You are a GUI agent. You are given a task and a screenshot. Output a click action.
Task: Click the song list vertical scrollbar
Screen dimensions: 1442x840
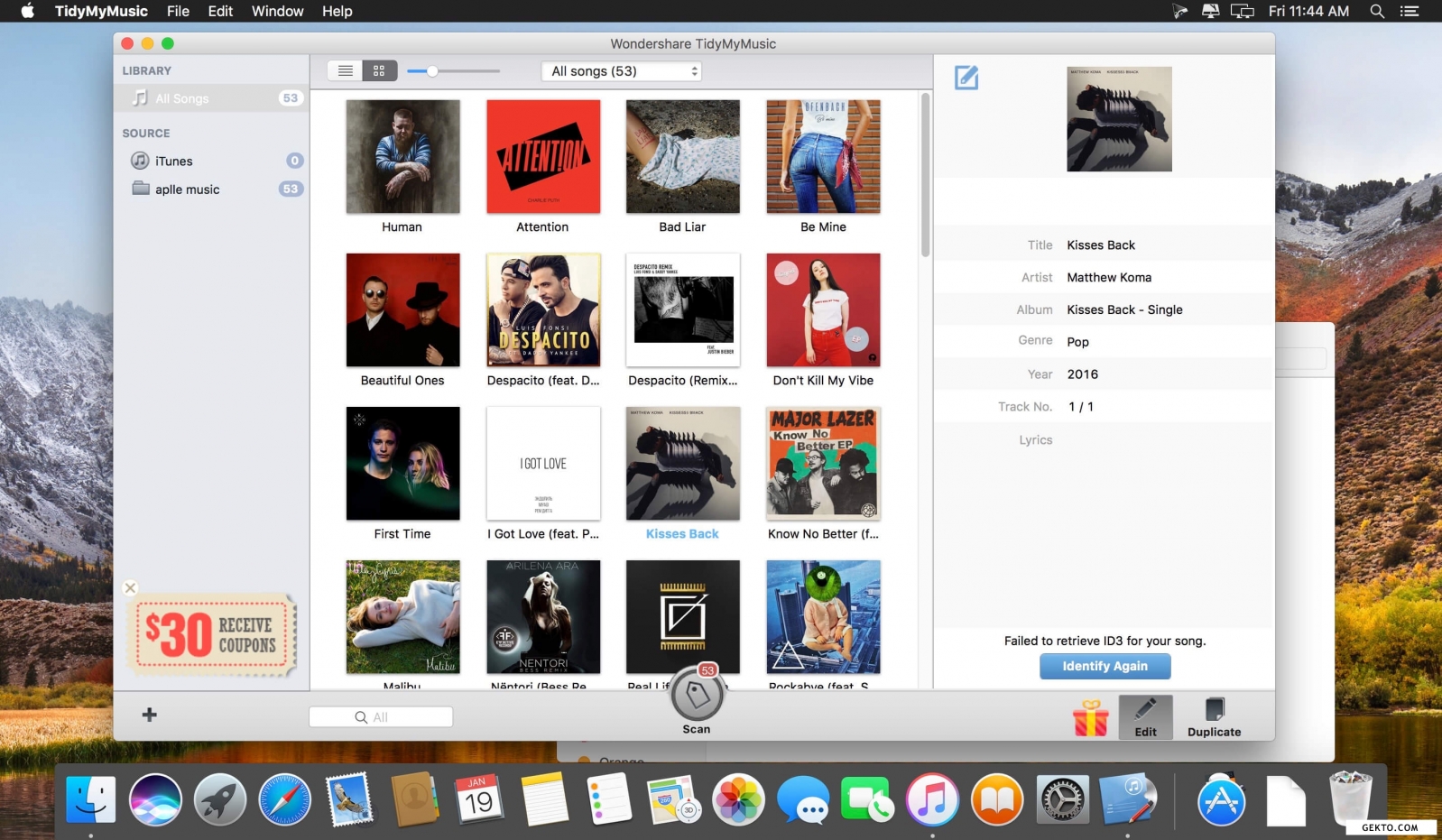(925, 175)
